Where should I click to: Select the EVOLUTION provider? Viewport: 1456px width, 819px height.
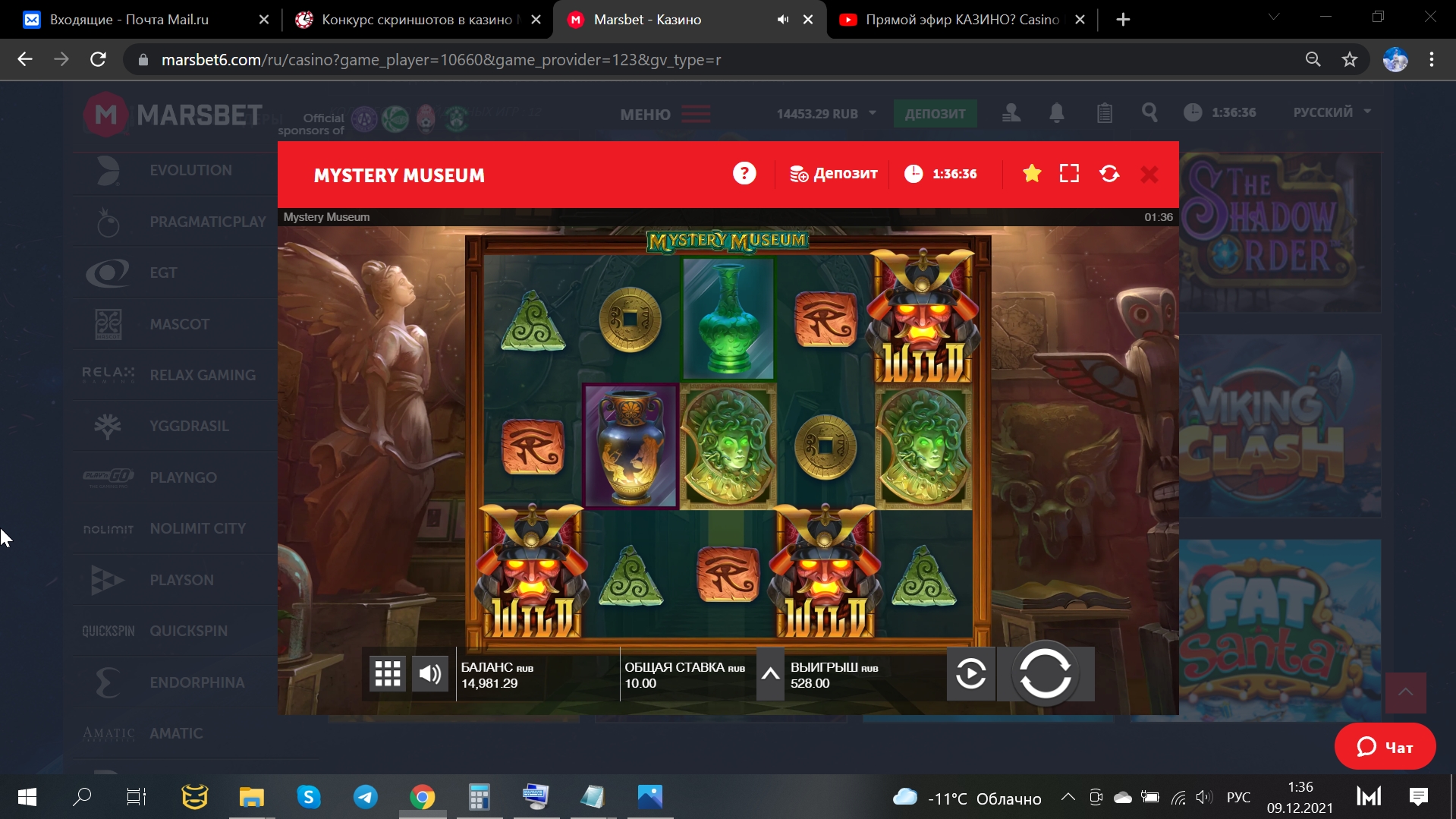(x=175, y=171)
